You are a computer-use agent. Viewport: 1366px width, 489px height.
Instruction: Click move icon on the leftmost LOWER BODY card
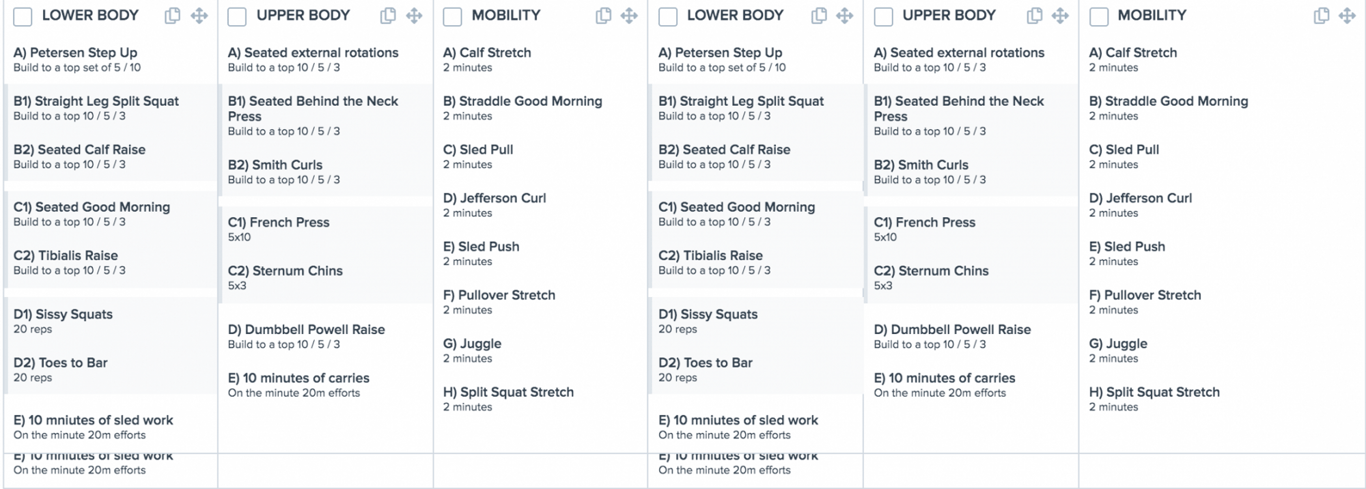199,16
